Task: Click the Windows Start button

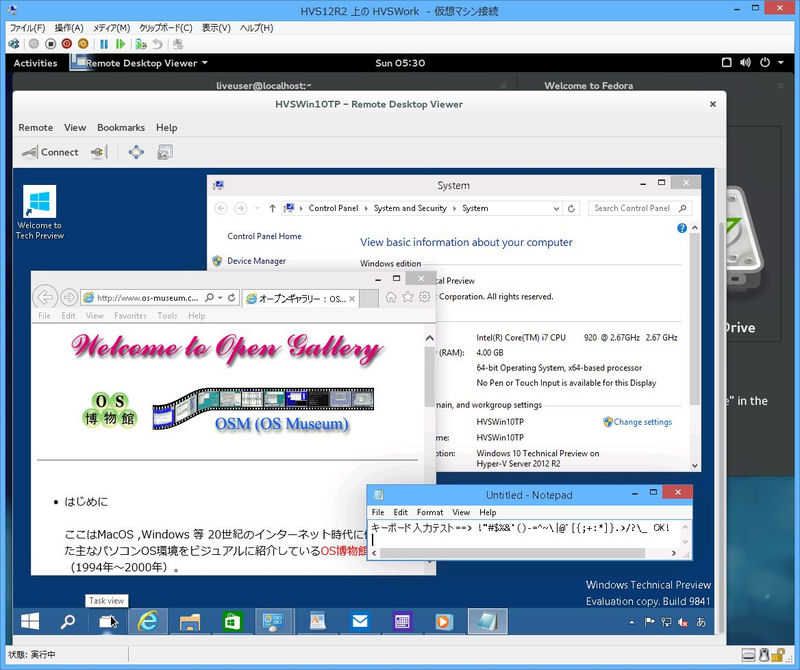Action: pos(30,621)
